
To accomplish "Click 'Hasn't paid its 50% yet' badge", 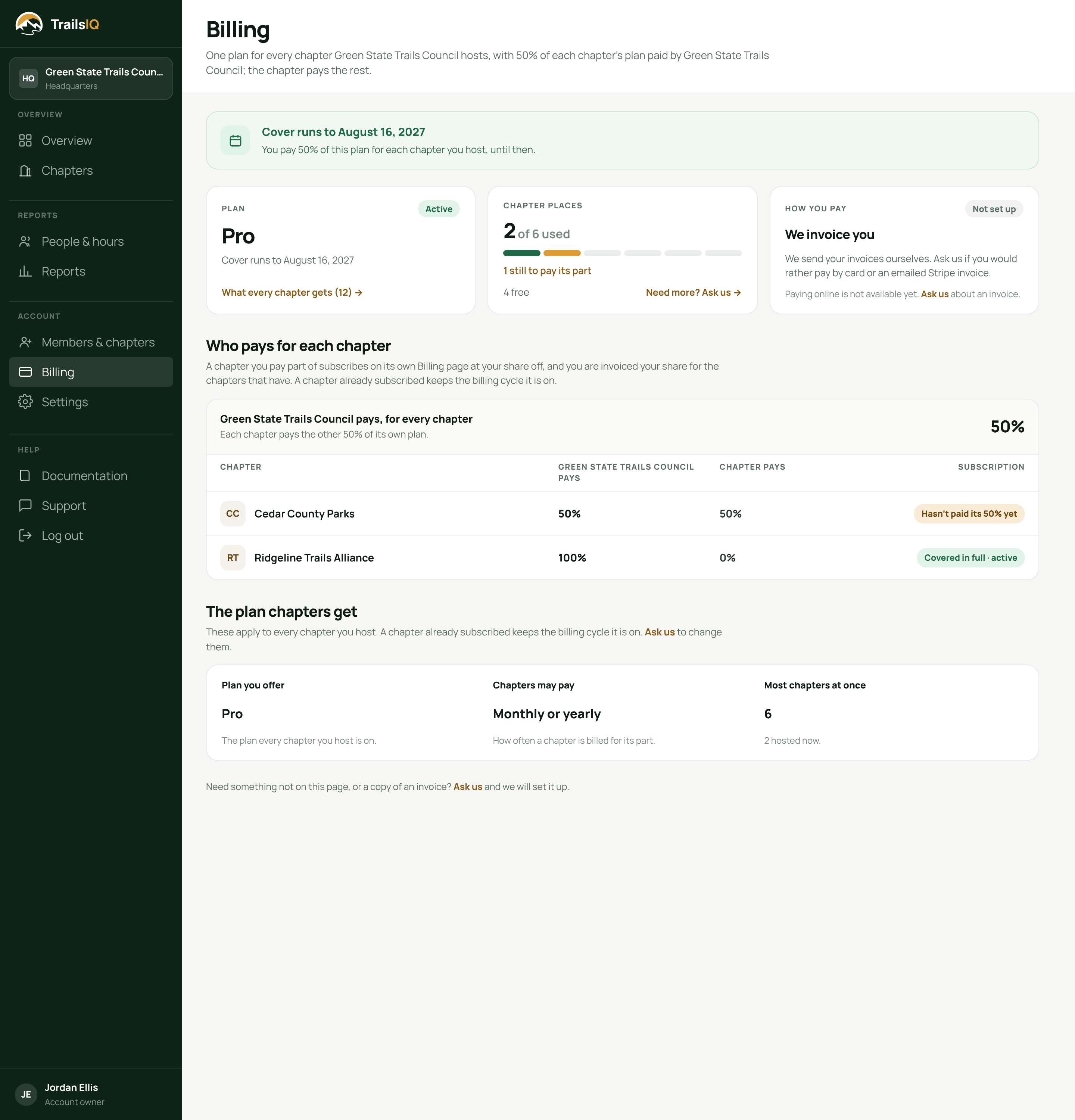I will click(x=969, y=514).
